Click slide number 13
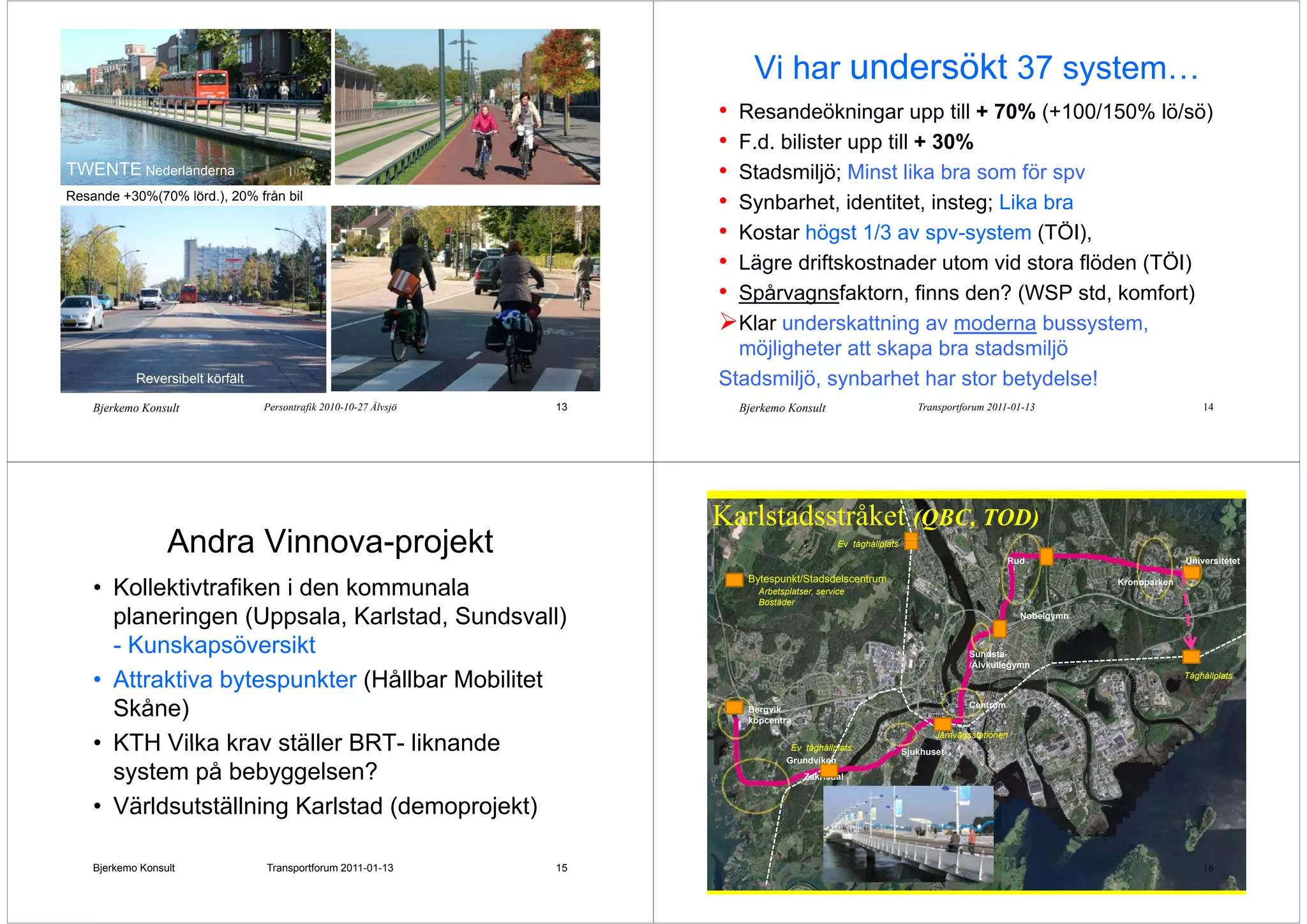1307x924 pixels. point(562,407)
